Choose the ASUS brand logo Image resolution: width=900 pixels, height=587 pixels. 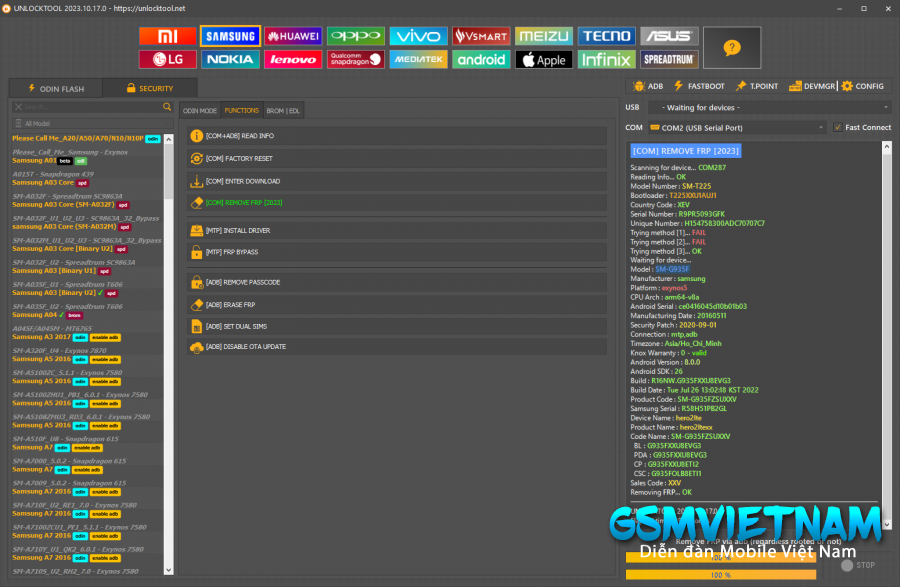pyautogui.click(x=669, y=36)
